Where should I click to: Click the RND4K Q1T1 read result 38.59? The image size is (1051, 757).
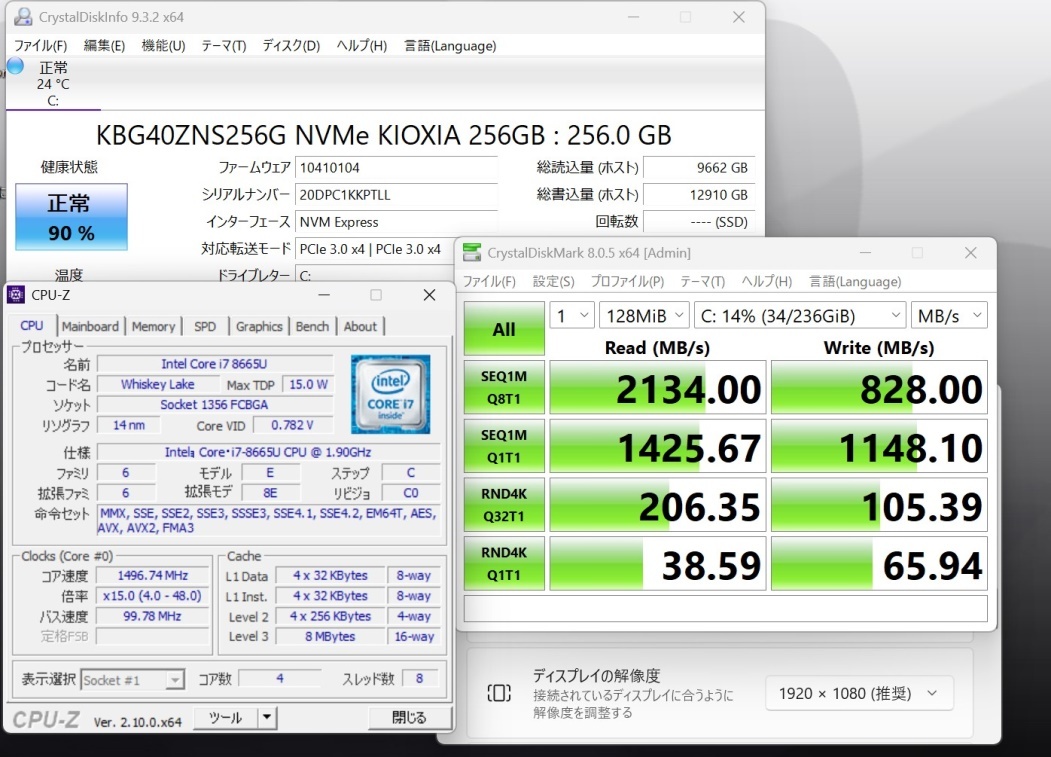tap(658, 563)
